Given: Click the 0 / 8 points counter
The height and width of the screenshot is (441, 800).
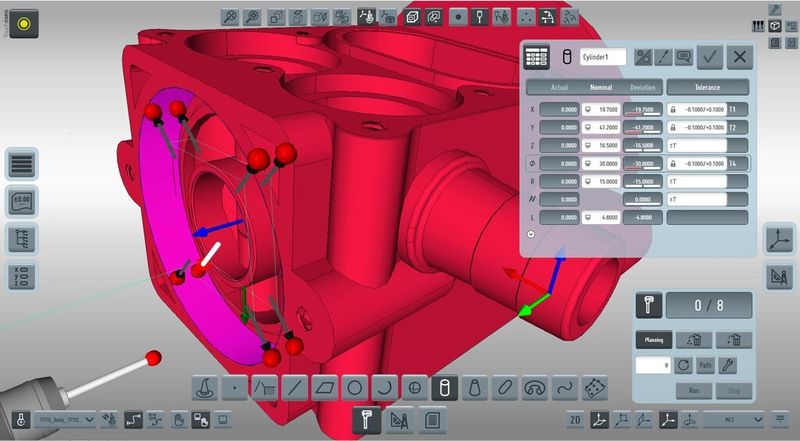Looking at the screenshot, I should coord(709,305).
